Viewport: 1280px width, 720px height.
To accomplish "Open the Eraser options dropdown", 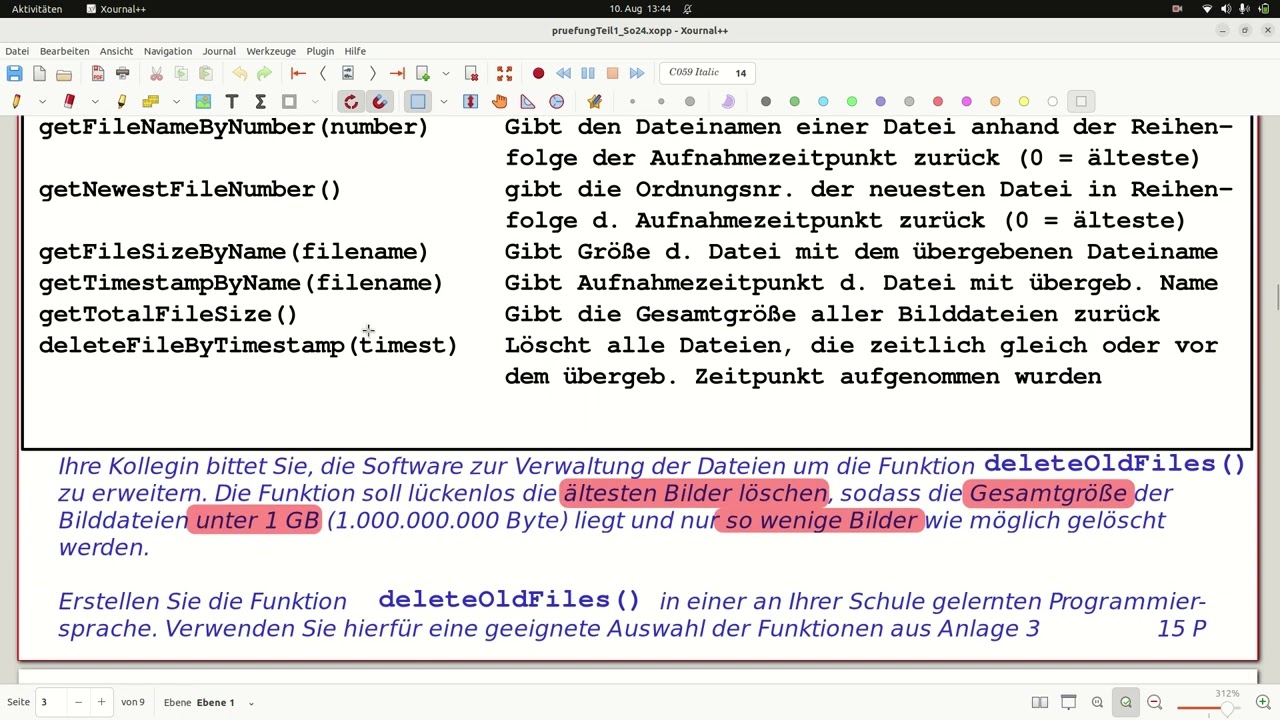I will click(95, 101).
